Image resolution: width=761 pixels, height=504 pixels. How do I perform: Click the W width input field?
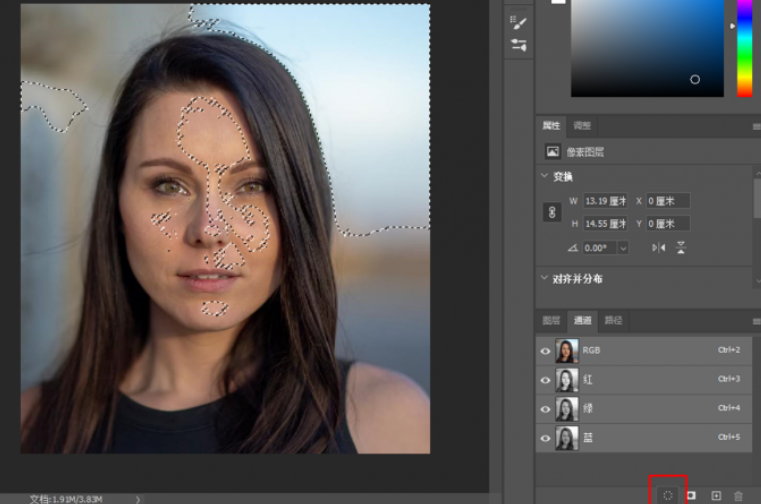click(x=606, y=201)
